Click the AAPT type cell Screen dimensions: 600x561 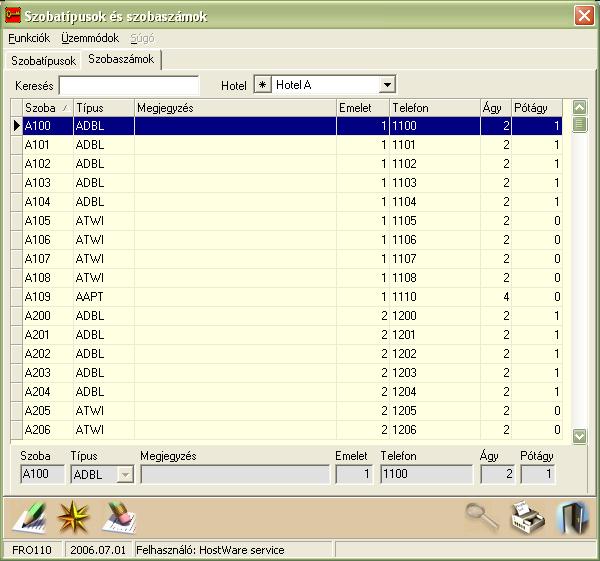(x=104, y=297)
